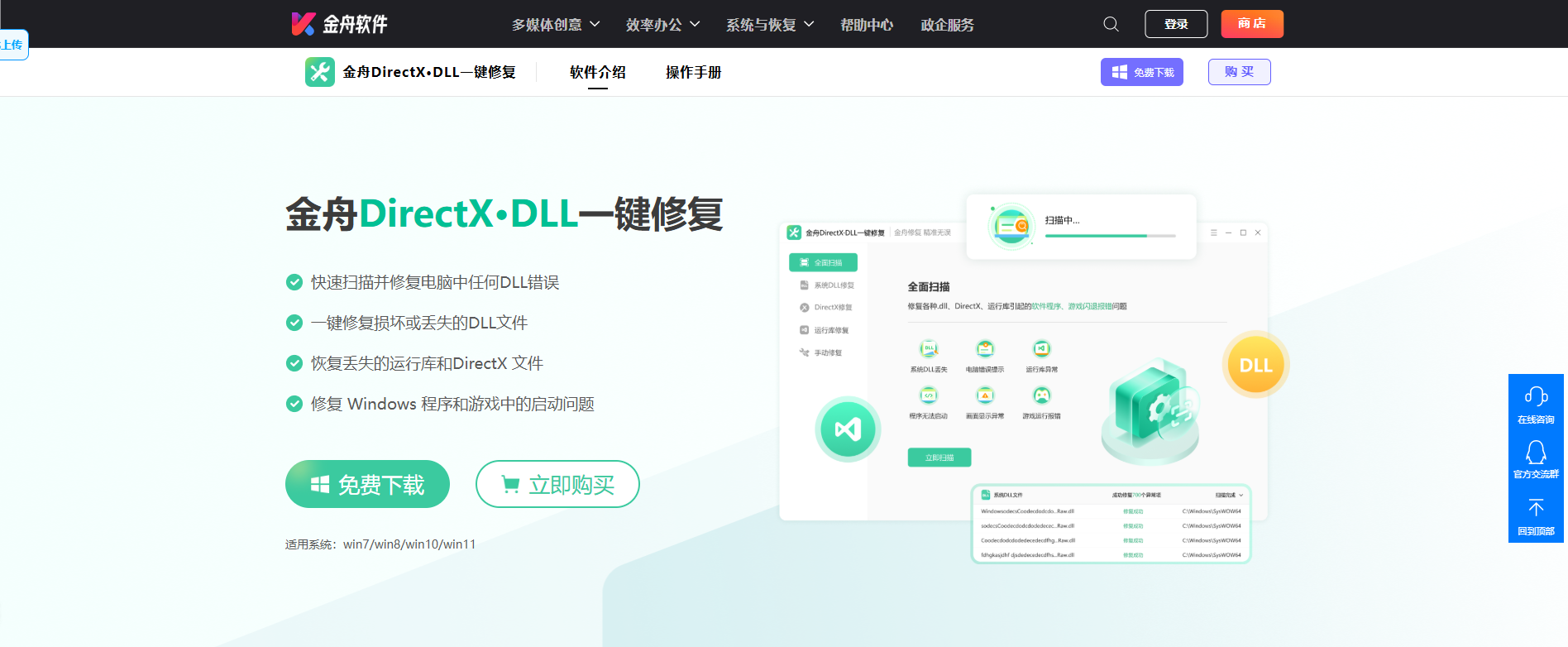Click the hamburger menu icon in the preview window
The width and height of the screenshot is (1568, 647).
(x=1214, y=232)
